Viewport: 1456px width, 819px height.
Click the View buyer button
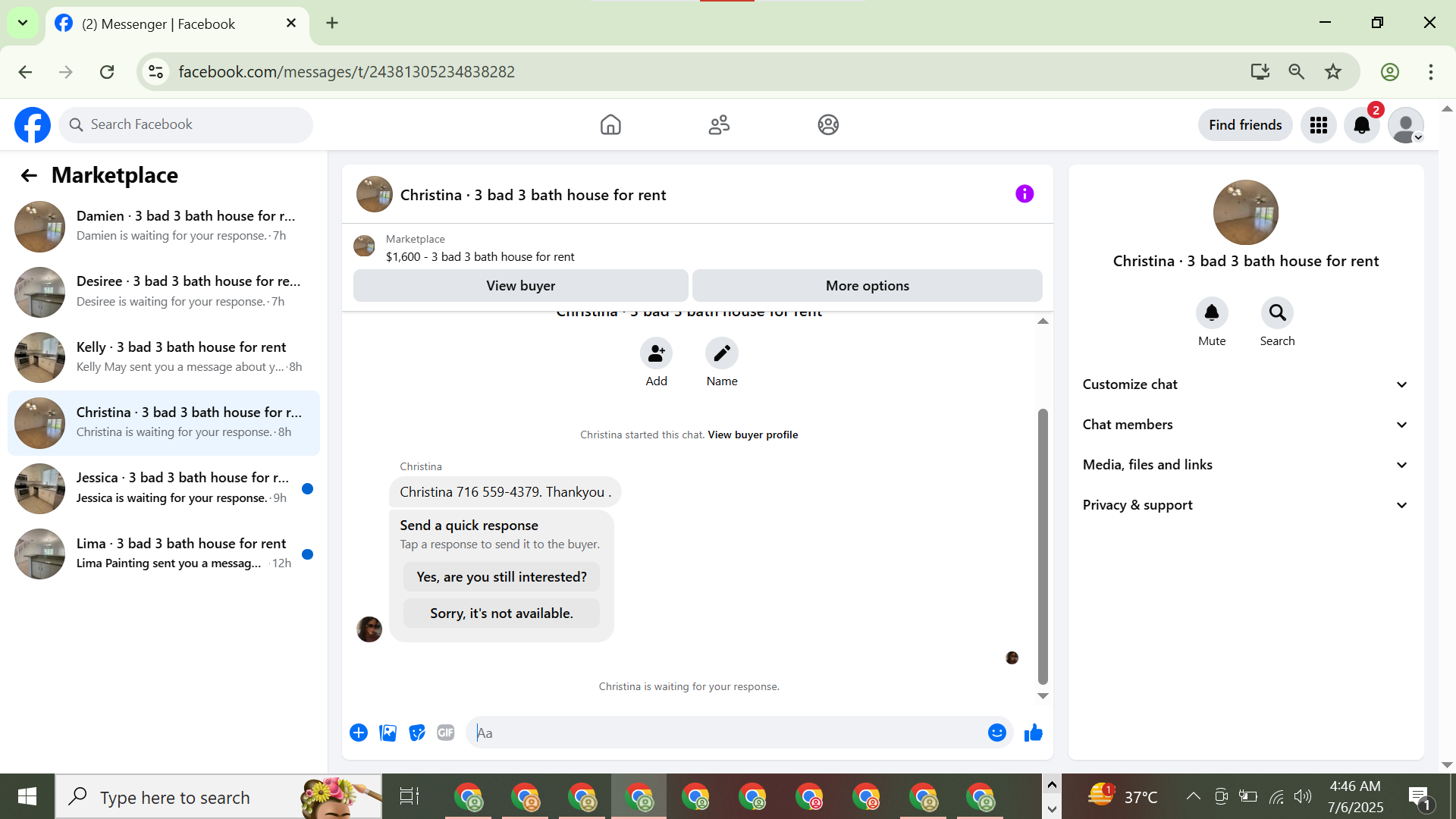(x=521, y=286)
